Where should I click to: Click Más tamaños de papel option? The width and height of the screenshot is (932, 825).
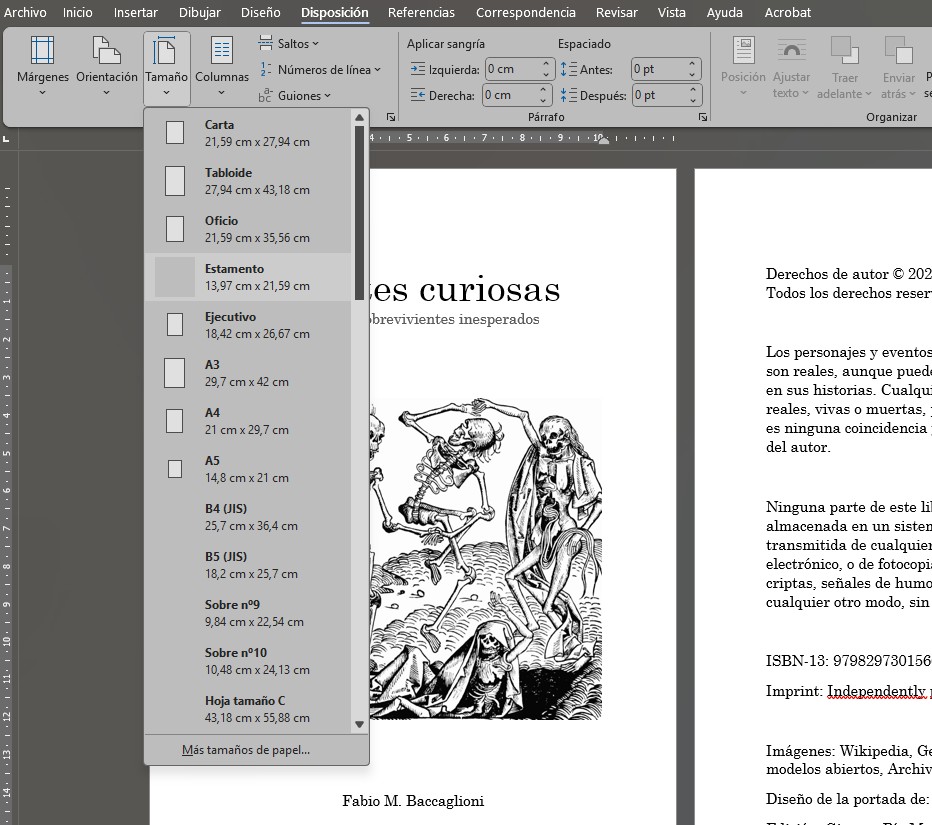[246, 750]
